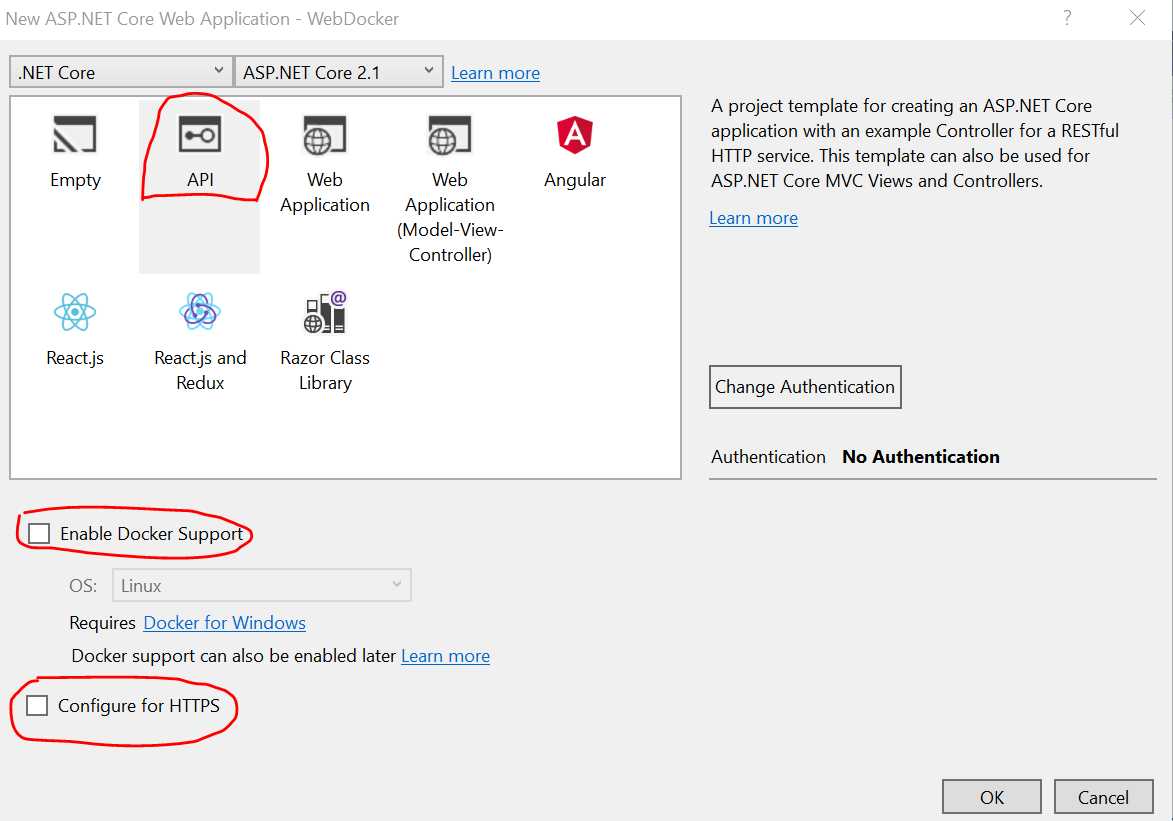Click the Cancel button
The width and height of the screenshot is (1173, 821).
[x=1103, y=797]
